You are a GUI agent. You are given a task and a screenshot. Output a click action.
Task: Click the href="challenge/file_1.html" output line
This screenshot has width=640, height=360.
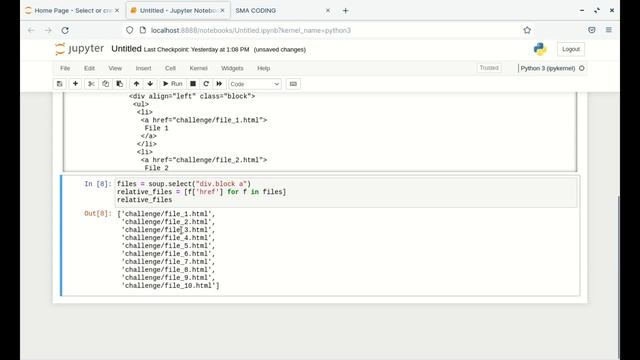pyautogui.click(x=204, y=120)
